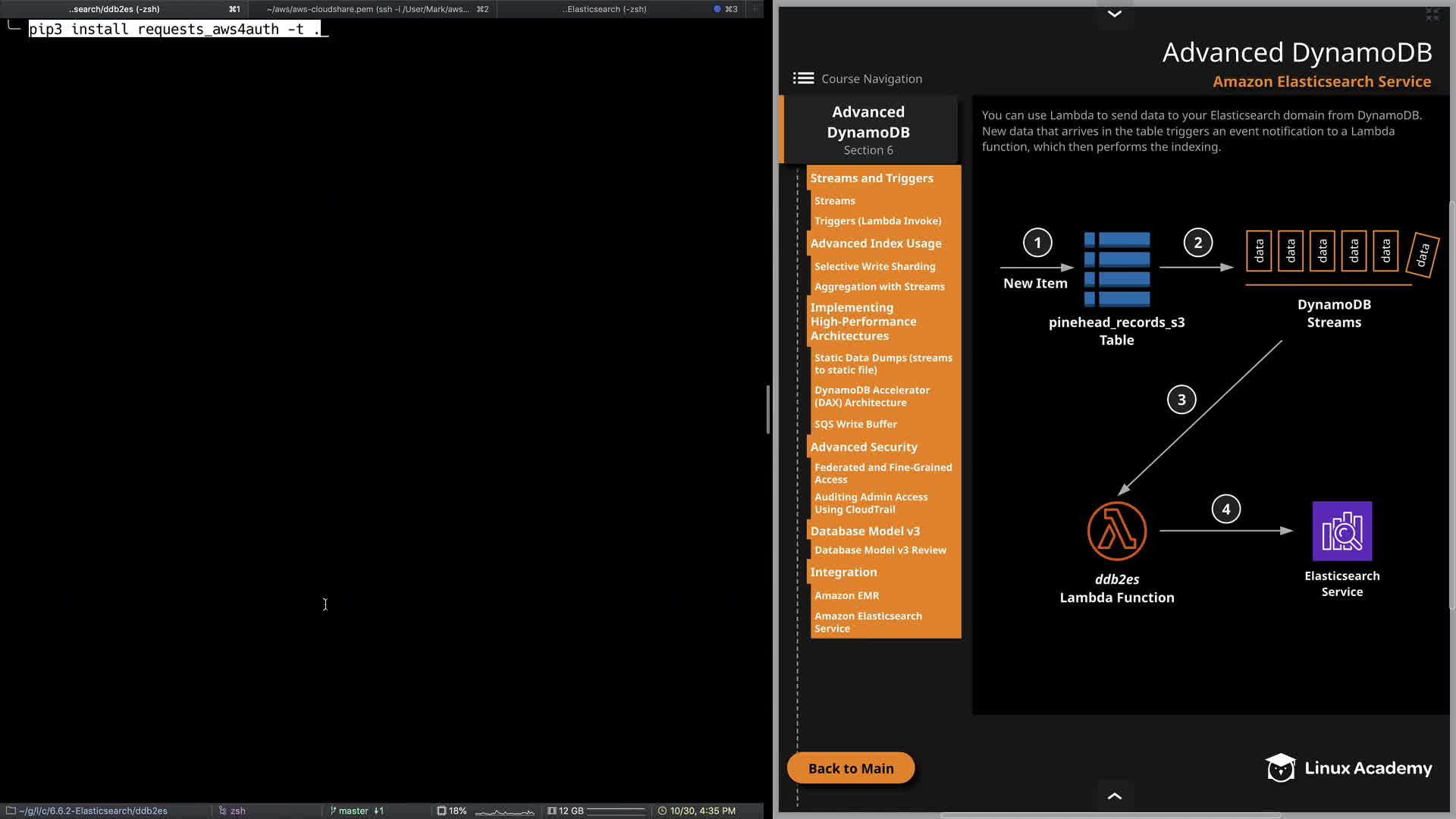The width and height of the screenshot is (1456, 819).
Task: Click the git master branch status item
Action: (353, 811)
